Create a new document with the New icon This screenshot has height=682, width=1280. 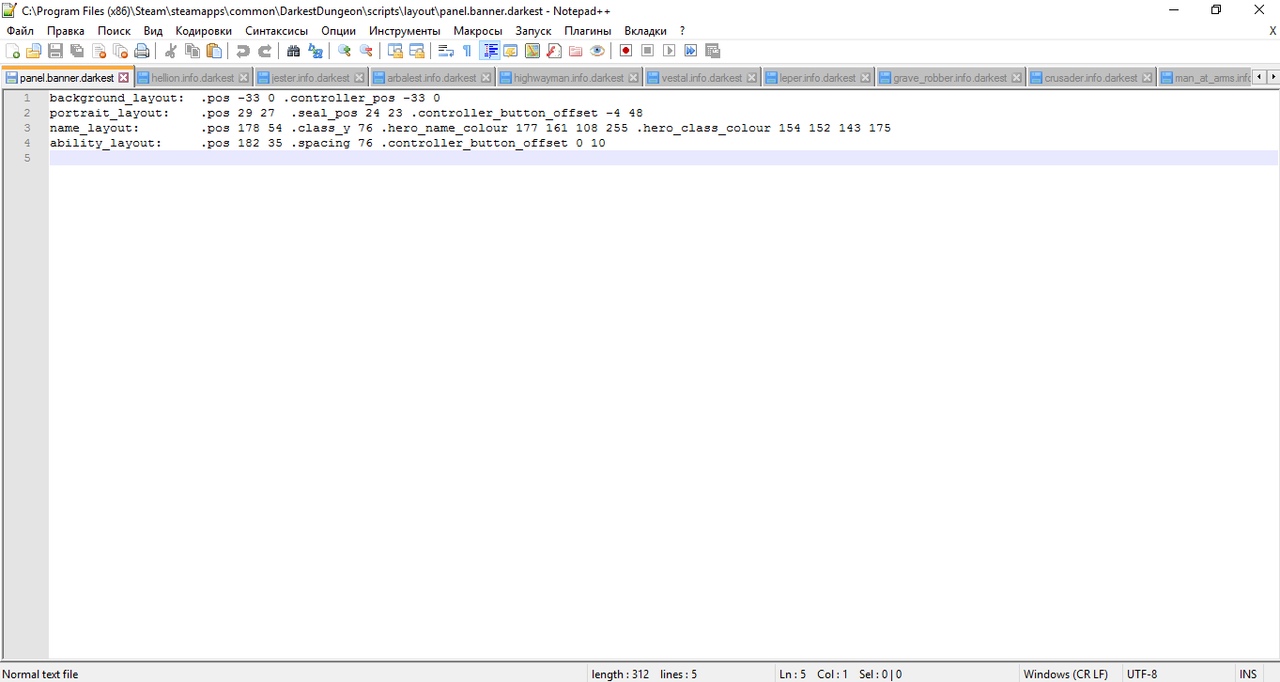[13, 51]
